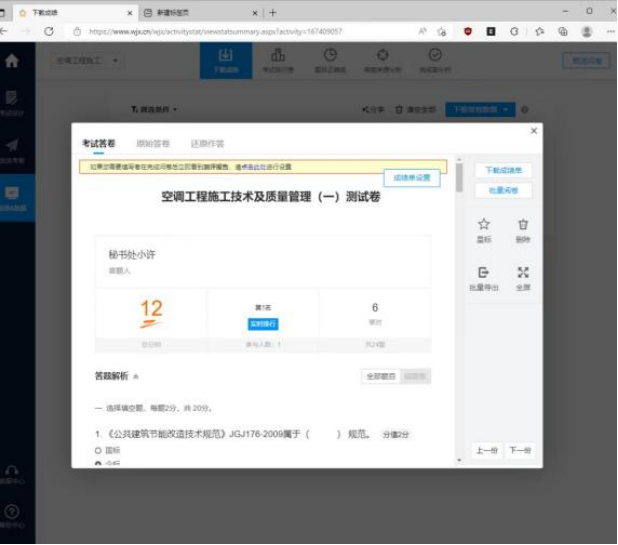Click the 成绩单设置 button

[412, 178]
